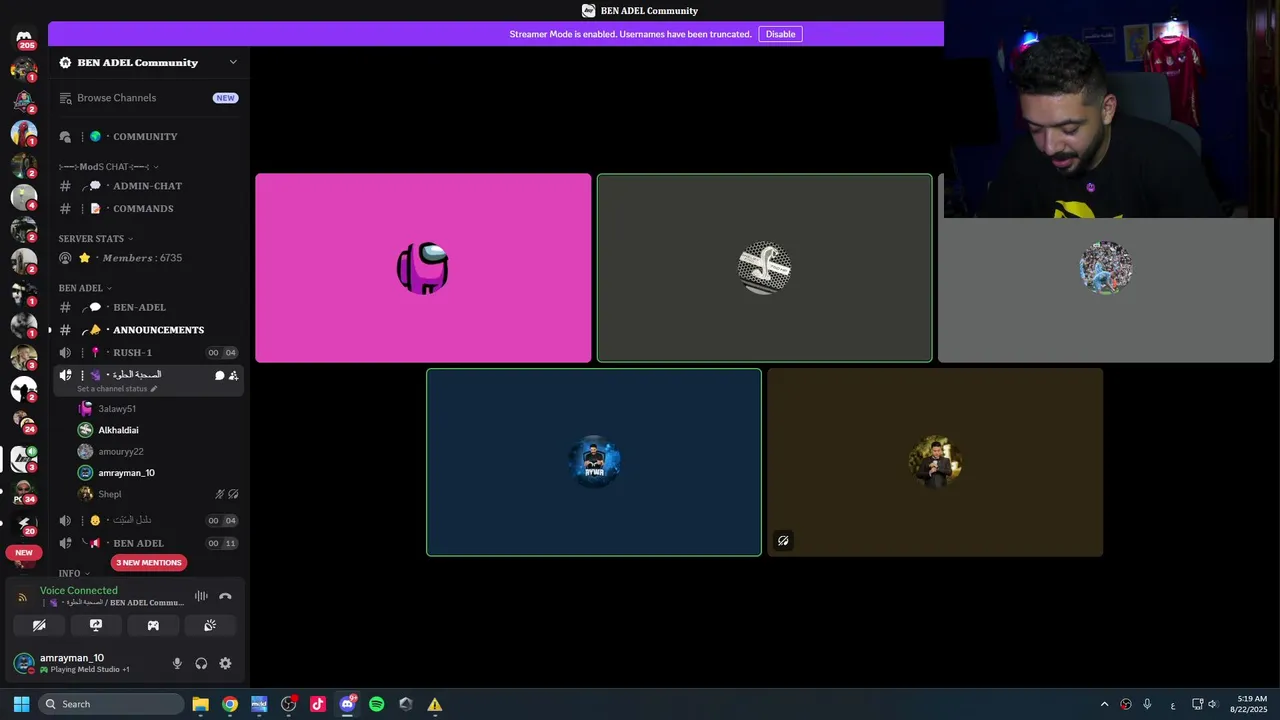Image resolution: width=1280 pixels, height=720 pixels.
Task: Mute the microphone in user panel
Action: tap(177, 663)
